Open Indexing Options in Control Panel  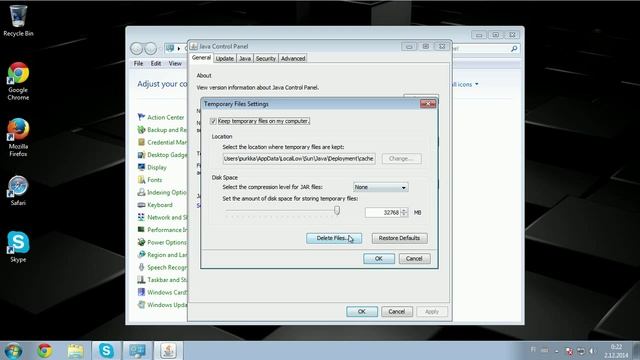[162, 192]
